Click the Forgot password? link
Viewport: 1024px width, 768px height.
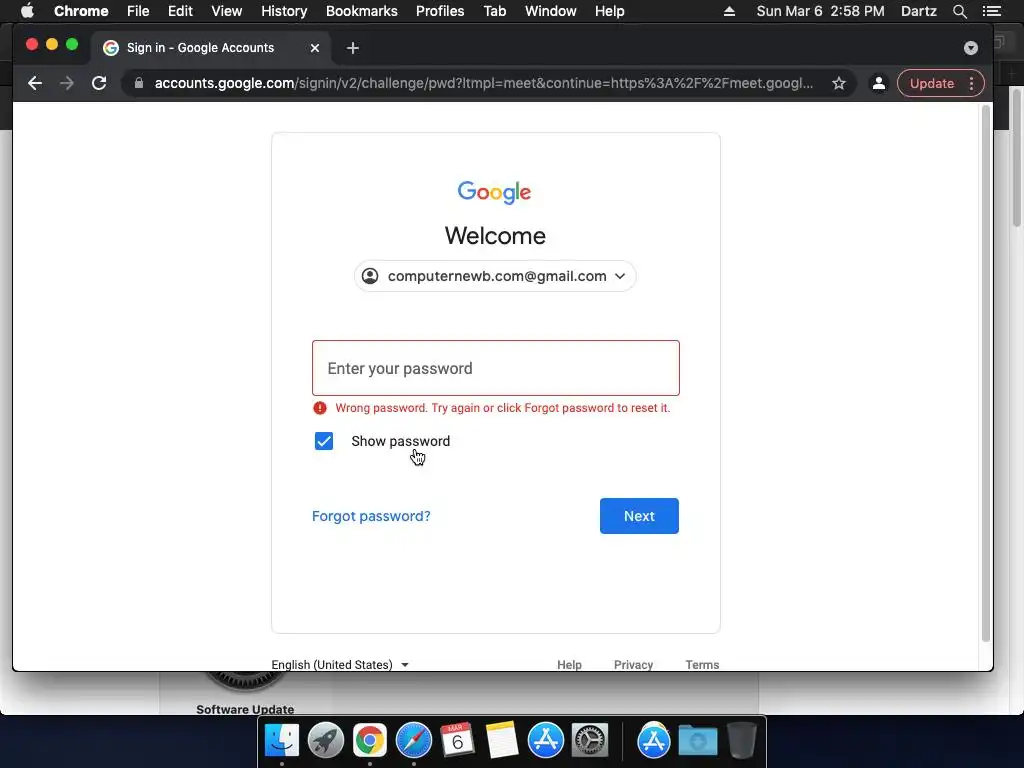coord(371,516)
